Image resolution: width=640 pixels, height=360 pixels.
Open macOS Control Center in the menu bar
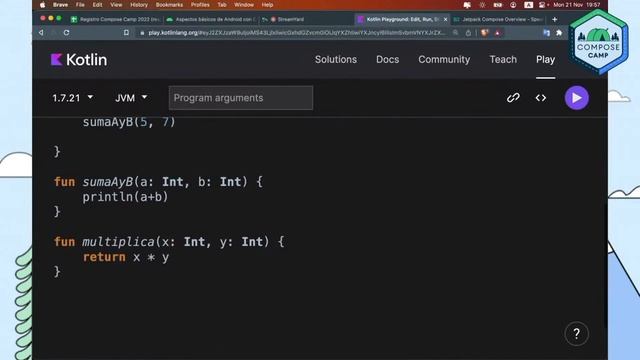point(542,5)
